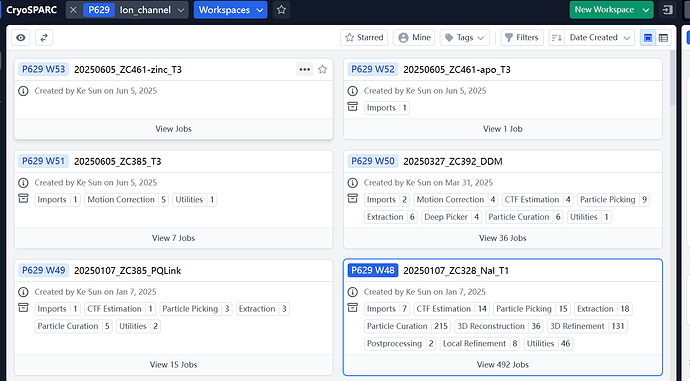Open the Filters panel

522,38
